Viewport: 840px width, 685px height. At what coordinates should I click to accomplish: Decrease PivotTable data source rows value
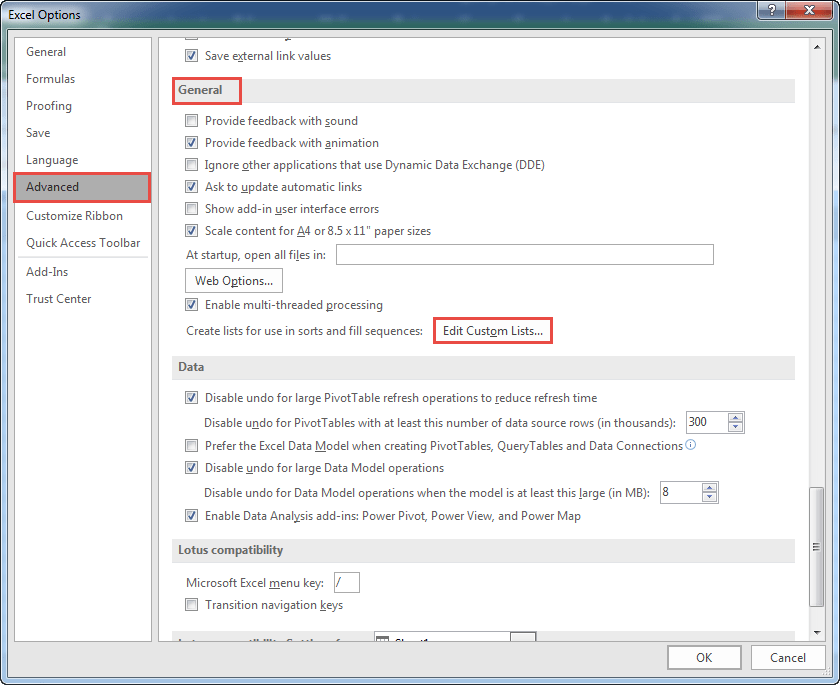point(736,427)
